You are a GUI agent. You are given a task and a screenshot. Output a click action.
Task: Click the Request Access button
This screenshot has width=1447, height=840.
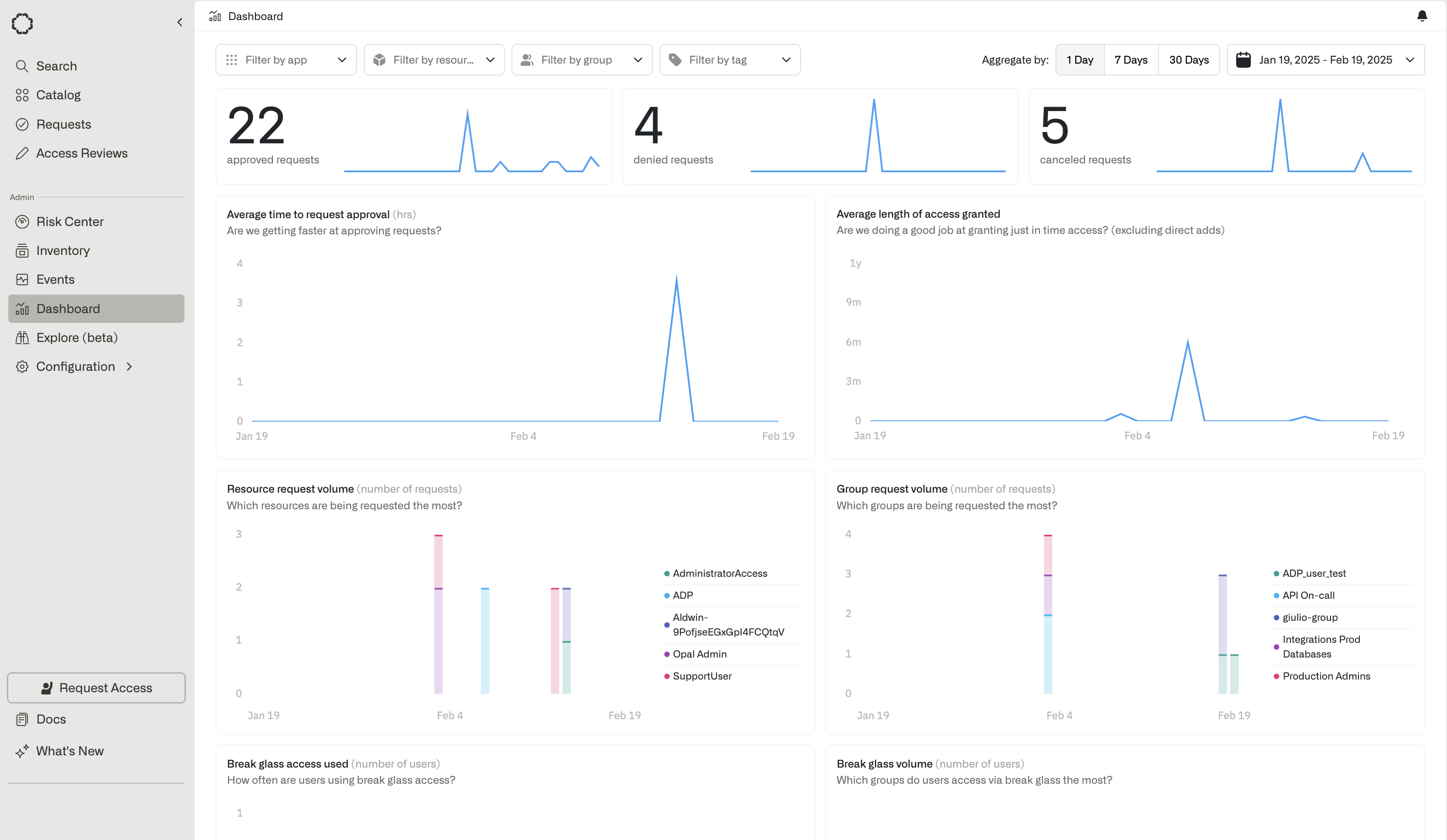[x=96, y=688]
